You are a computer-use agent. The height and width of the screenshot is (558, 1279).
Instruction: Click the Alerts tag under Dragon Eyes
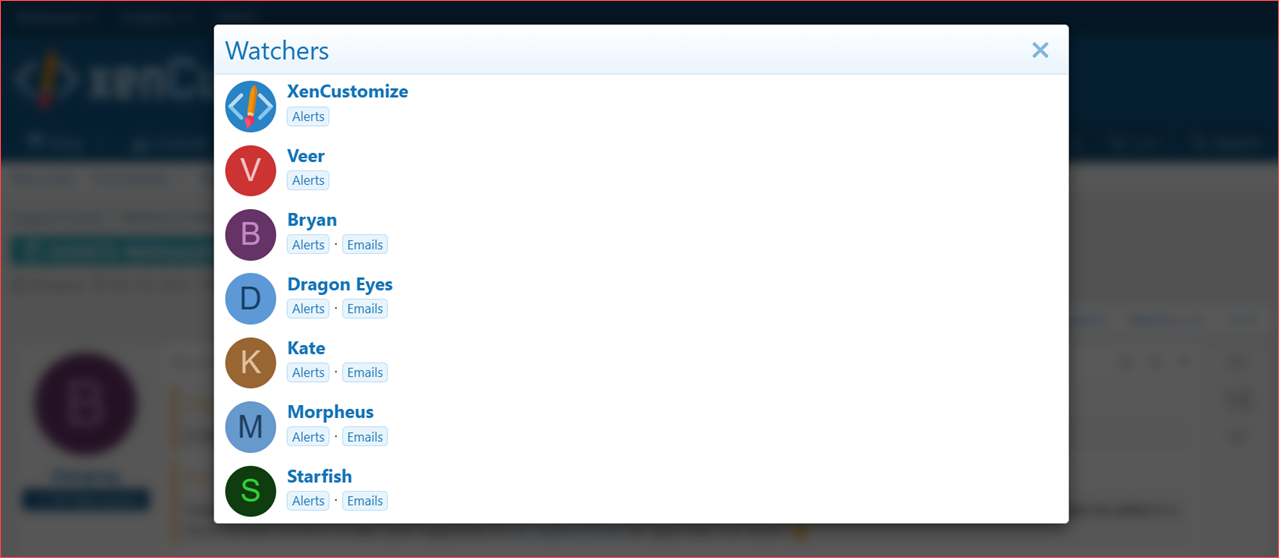[x=308, y=309]
